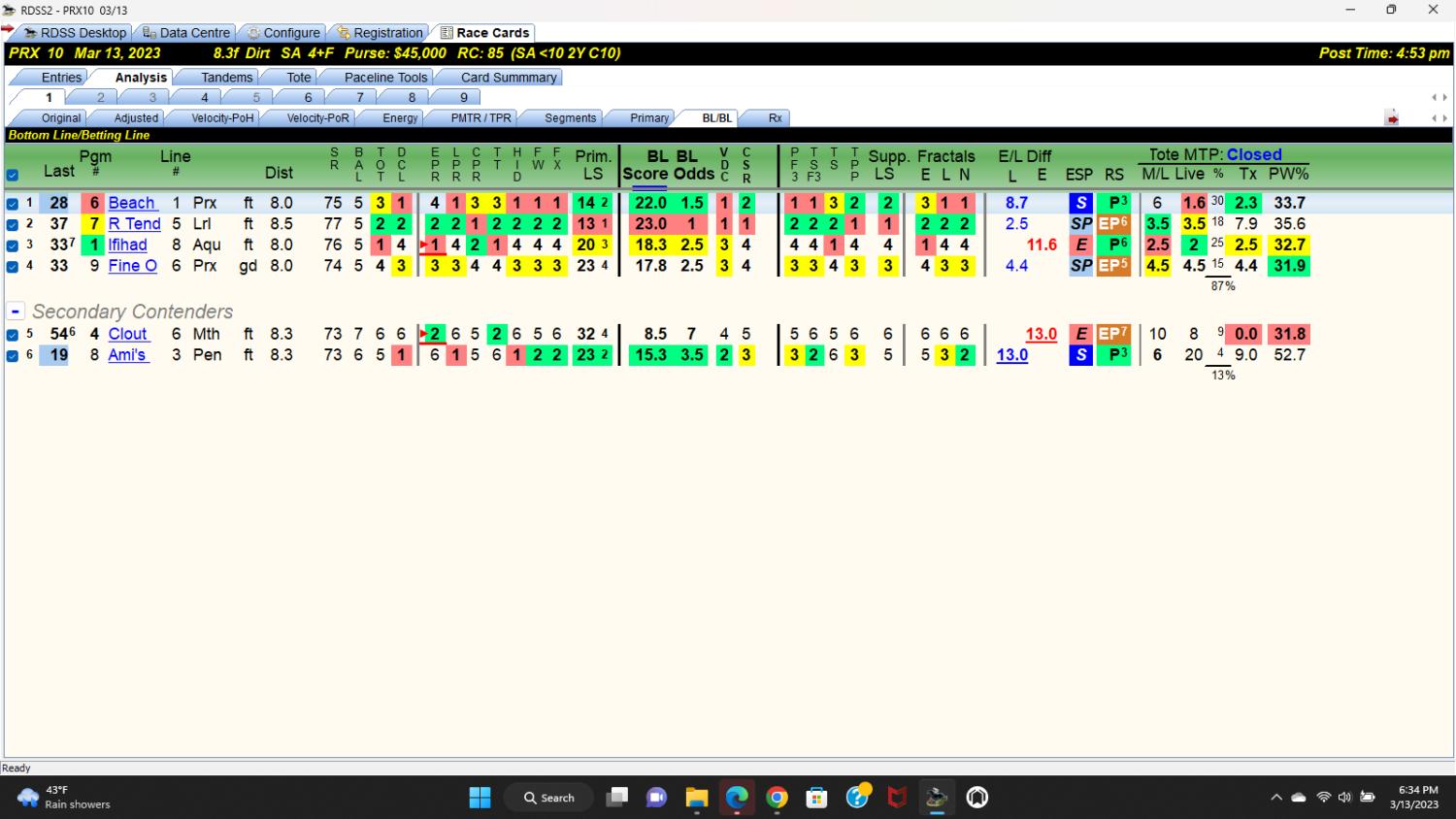
Task: Click the 13.0 E/L Diff link for Ami's
Action: pos(1011,355)
